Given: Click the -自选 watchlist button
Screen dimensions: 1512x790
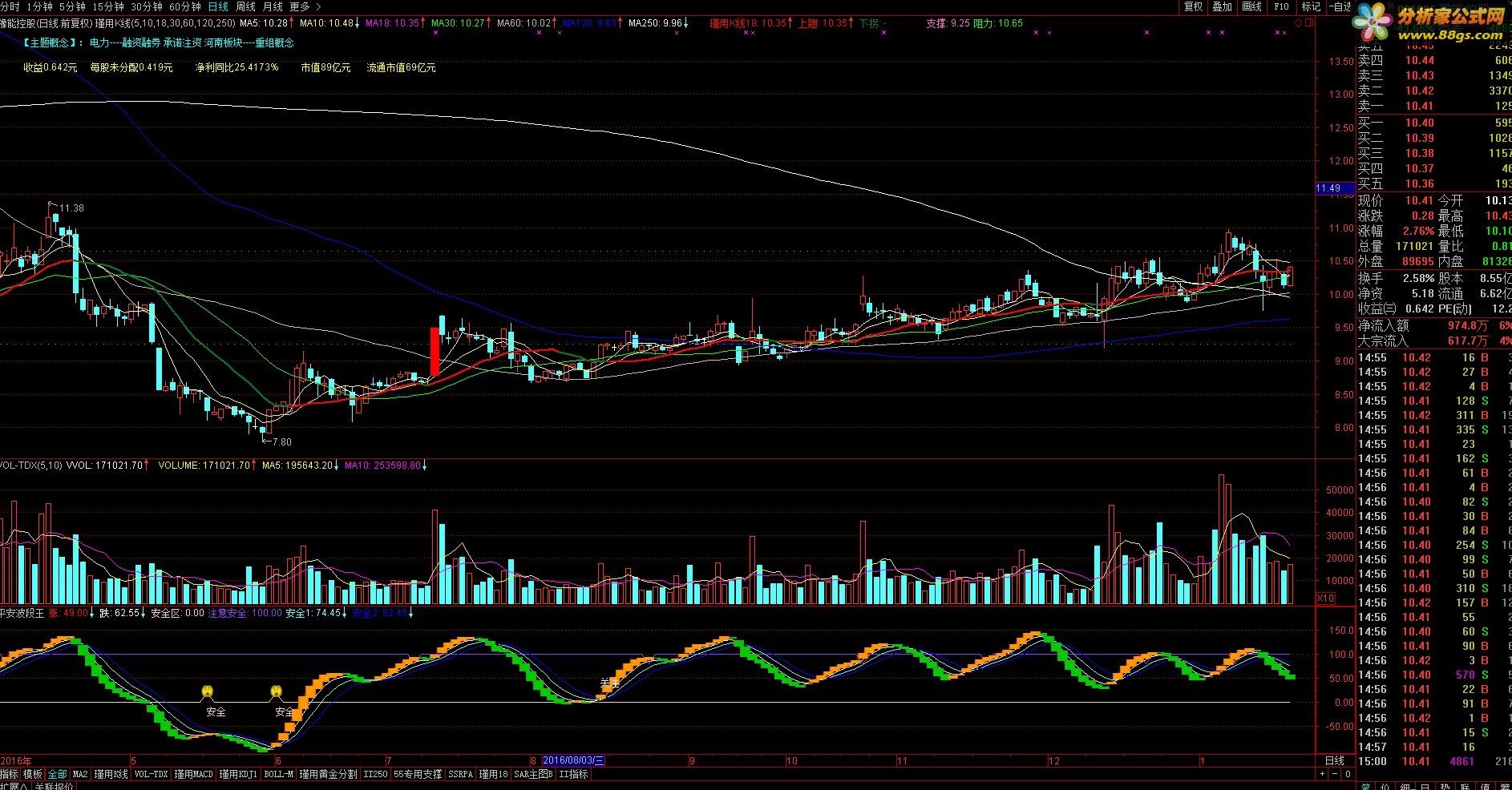Looking at the screenshot, I should (1340, 6).
